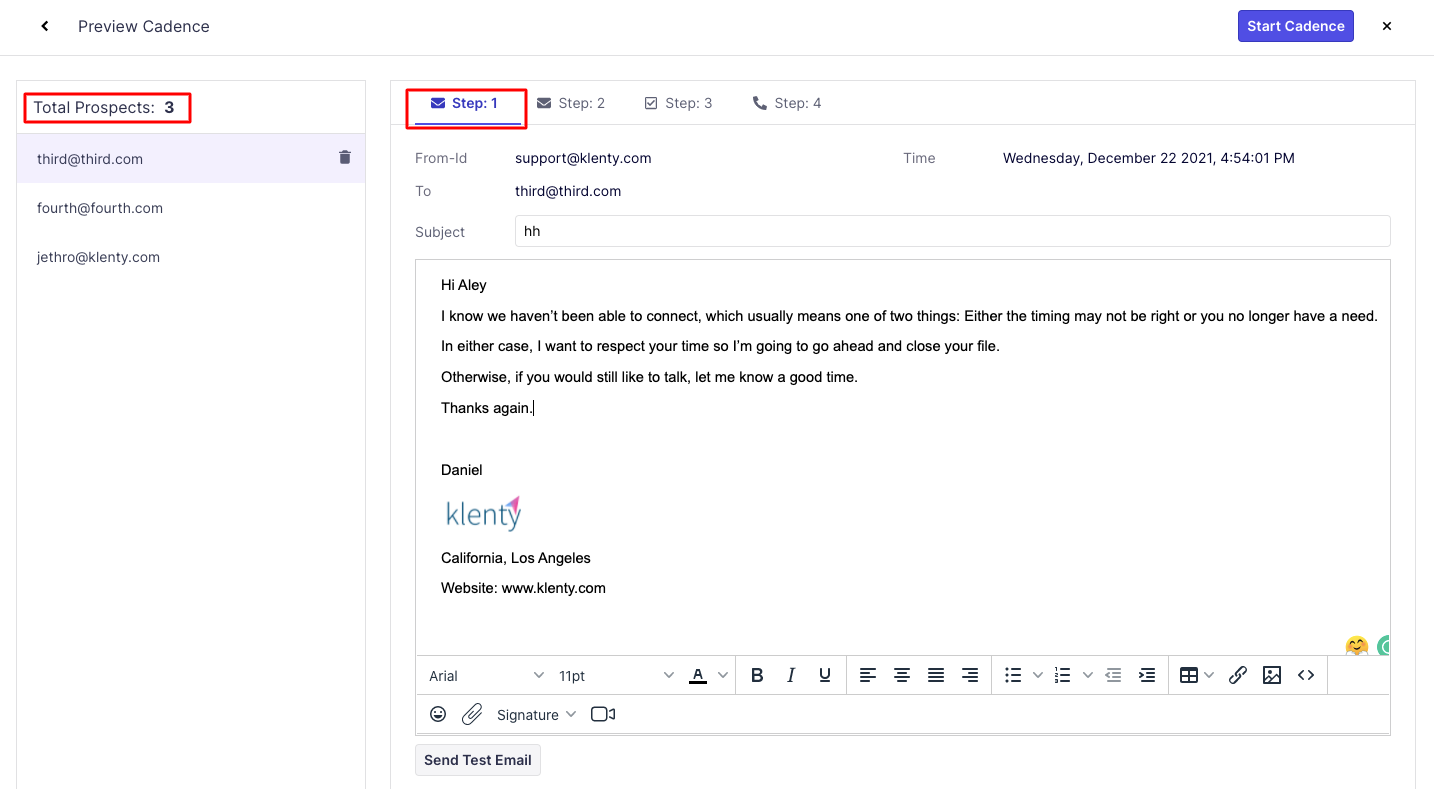This screenshot has height=789, width=1434.
Task: Click into the Subject field
Action: [x=952, y=231]
